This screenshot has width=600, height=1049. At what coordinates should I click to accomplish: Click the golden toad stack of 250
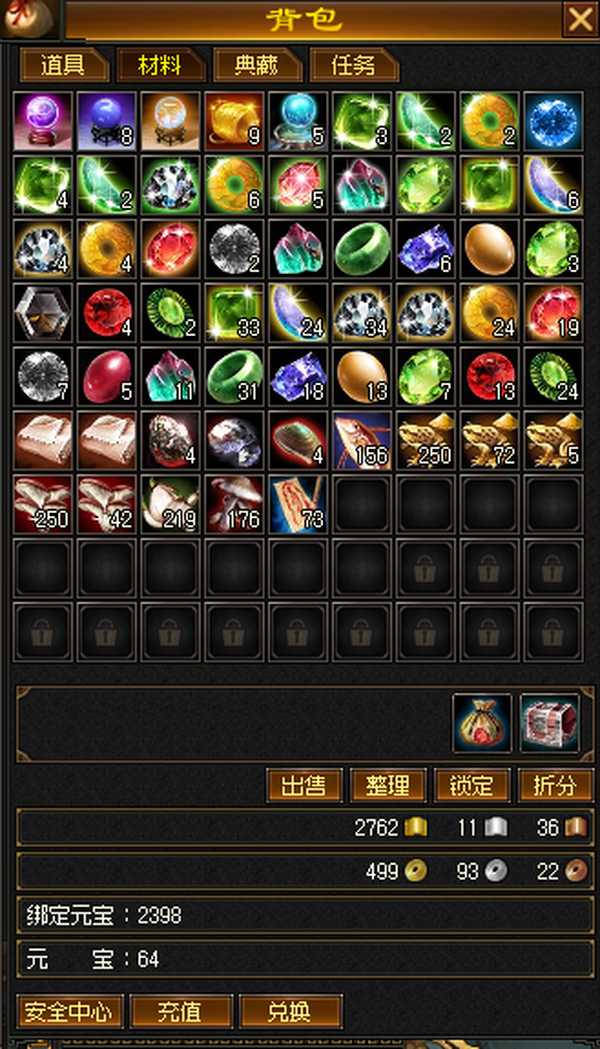tap(426, 440)
